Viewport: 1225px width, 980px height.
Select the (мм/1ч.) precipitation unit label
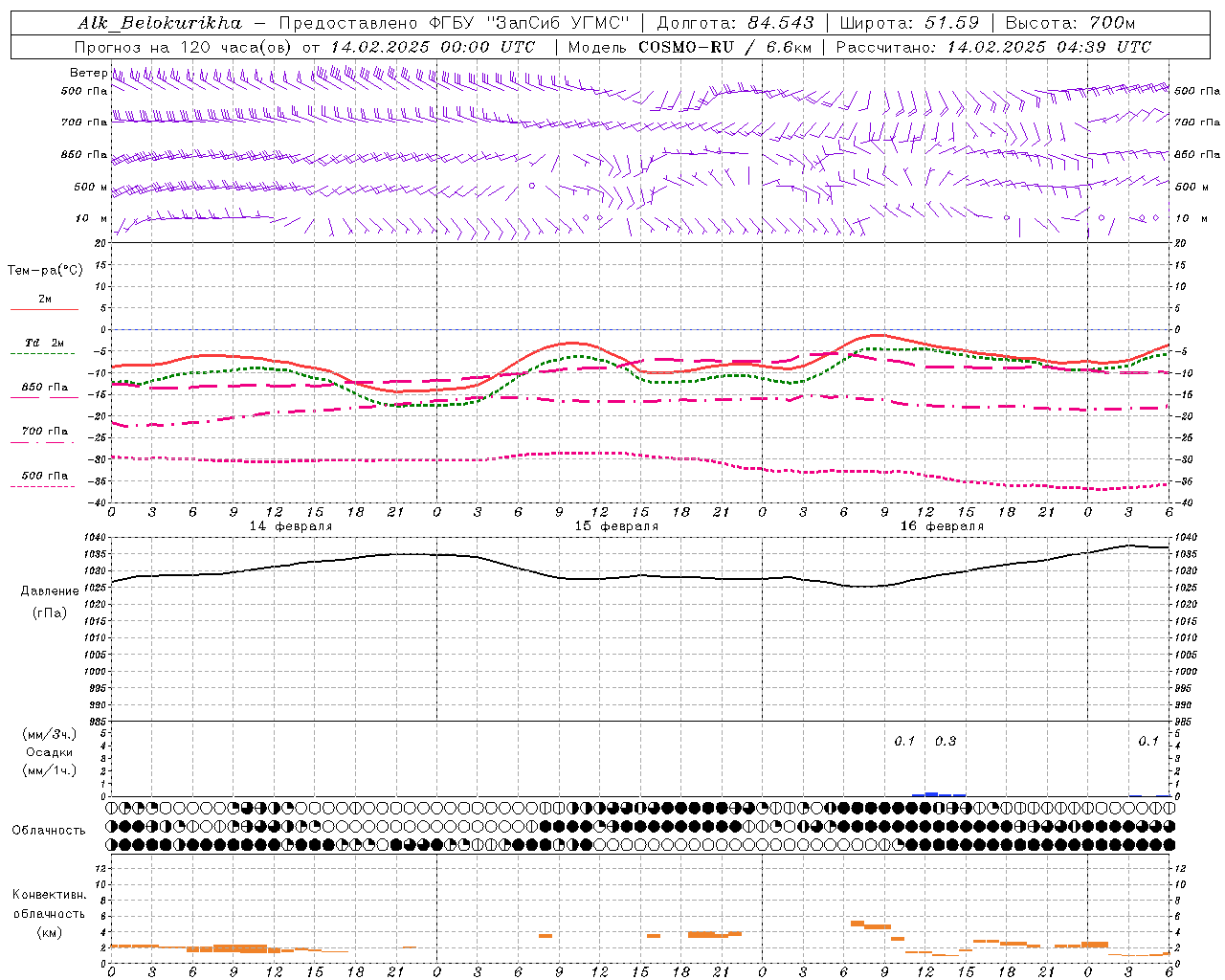coord(50,770)
